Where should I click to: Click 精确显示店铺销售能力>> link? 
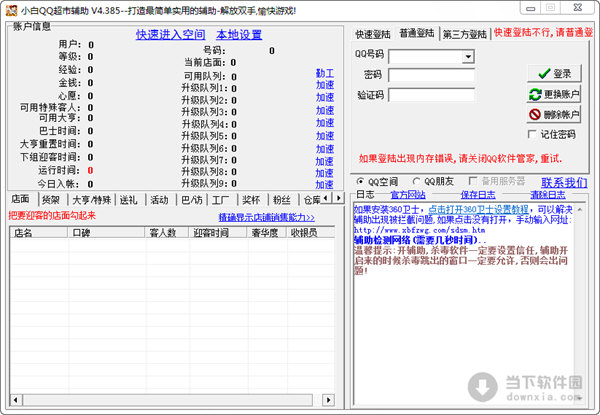(x=266, y=217)
